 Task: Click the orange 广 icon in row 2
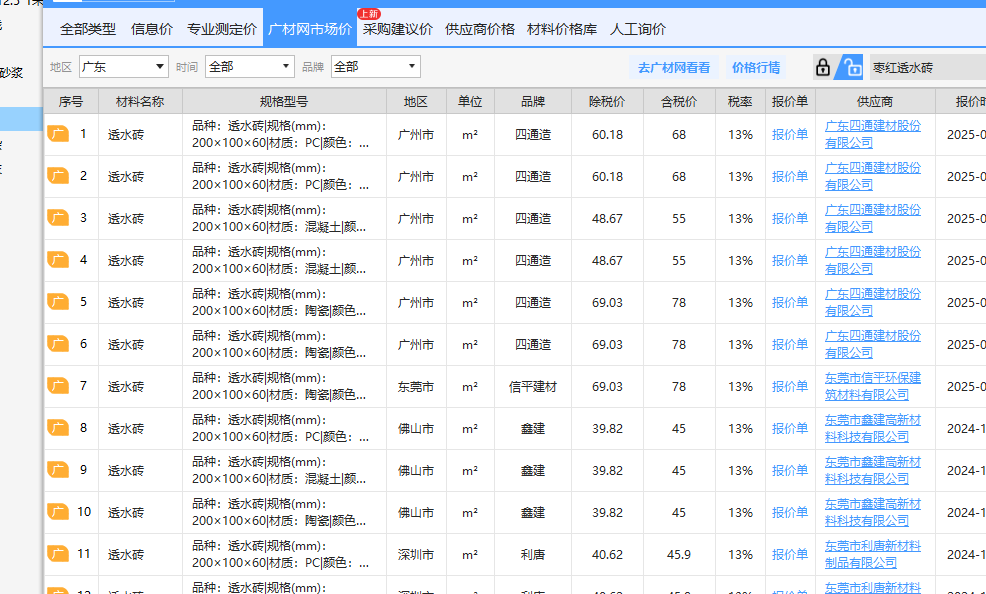pos(58,176)
